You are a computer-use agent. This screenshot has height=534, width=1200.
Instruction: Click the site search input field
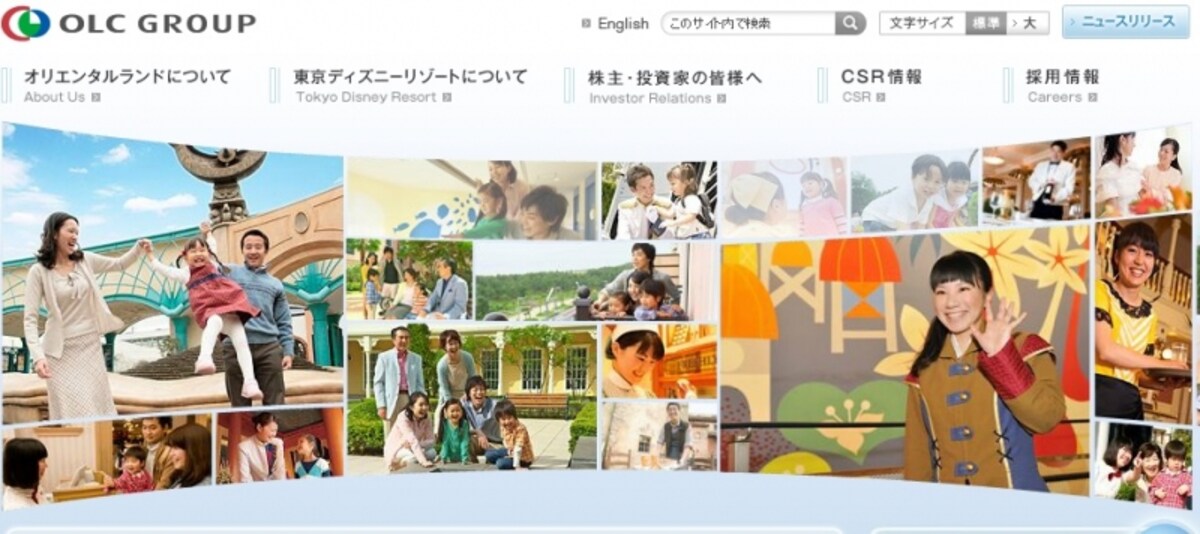[x=749, y=23]
